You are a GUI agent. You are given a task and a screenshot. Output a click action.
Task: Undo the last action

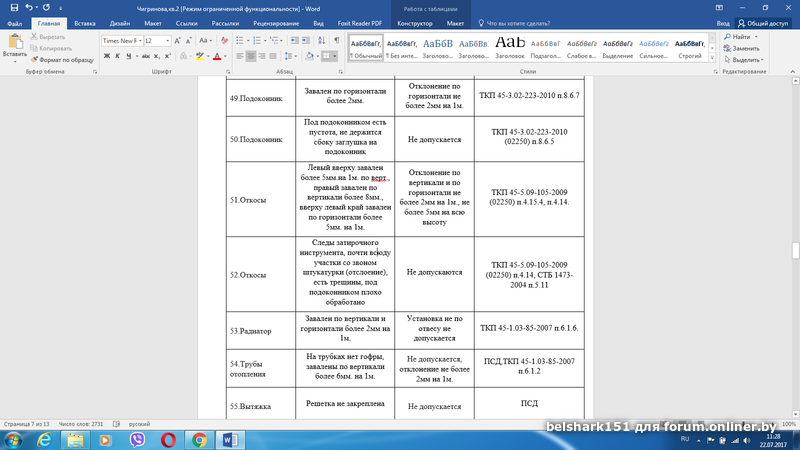click(x=29, y=8)
